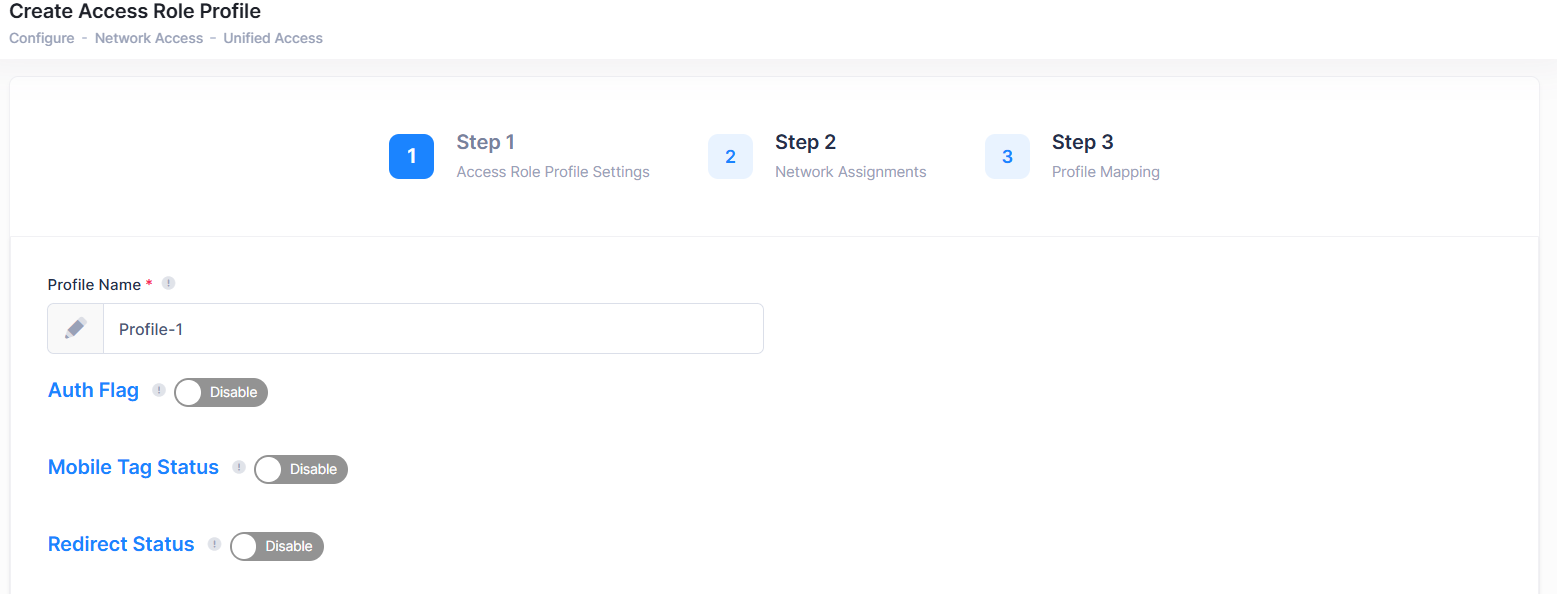Expand the Mobile Tag Status section

coord(133,467)
